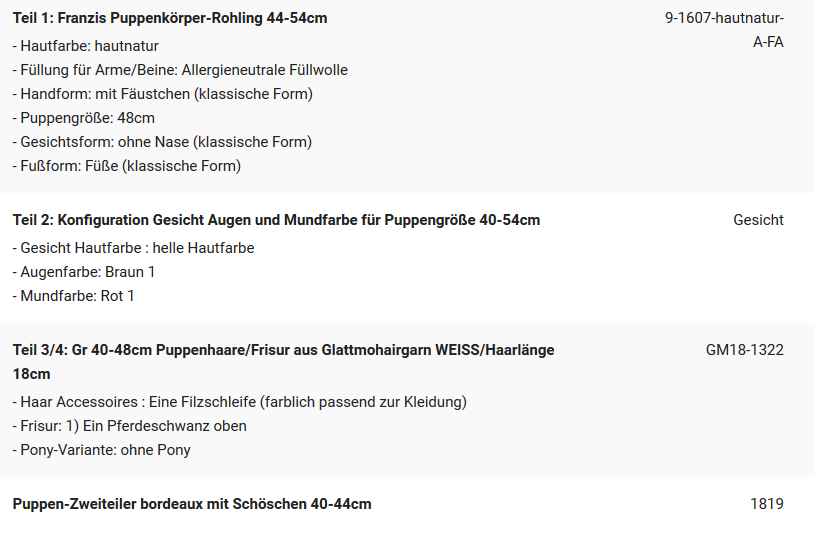Click the Füllung Allergieneutrale Füllwolle line
The height and width of the screenshot is (539, 815).
180,70
